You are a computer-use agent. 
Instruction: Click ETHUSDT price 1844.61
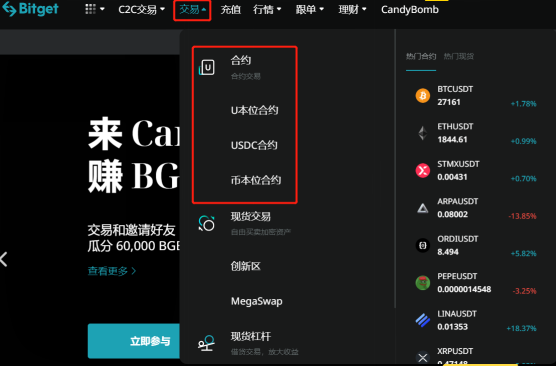(x=452, y=139)
